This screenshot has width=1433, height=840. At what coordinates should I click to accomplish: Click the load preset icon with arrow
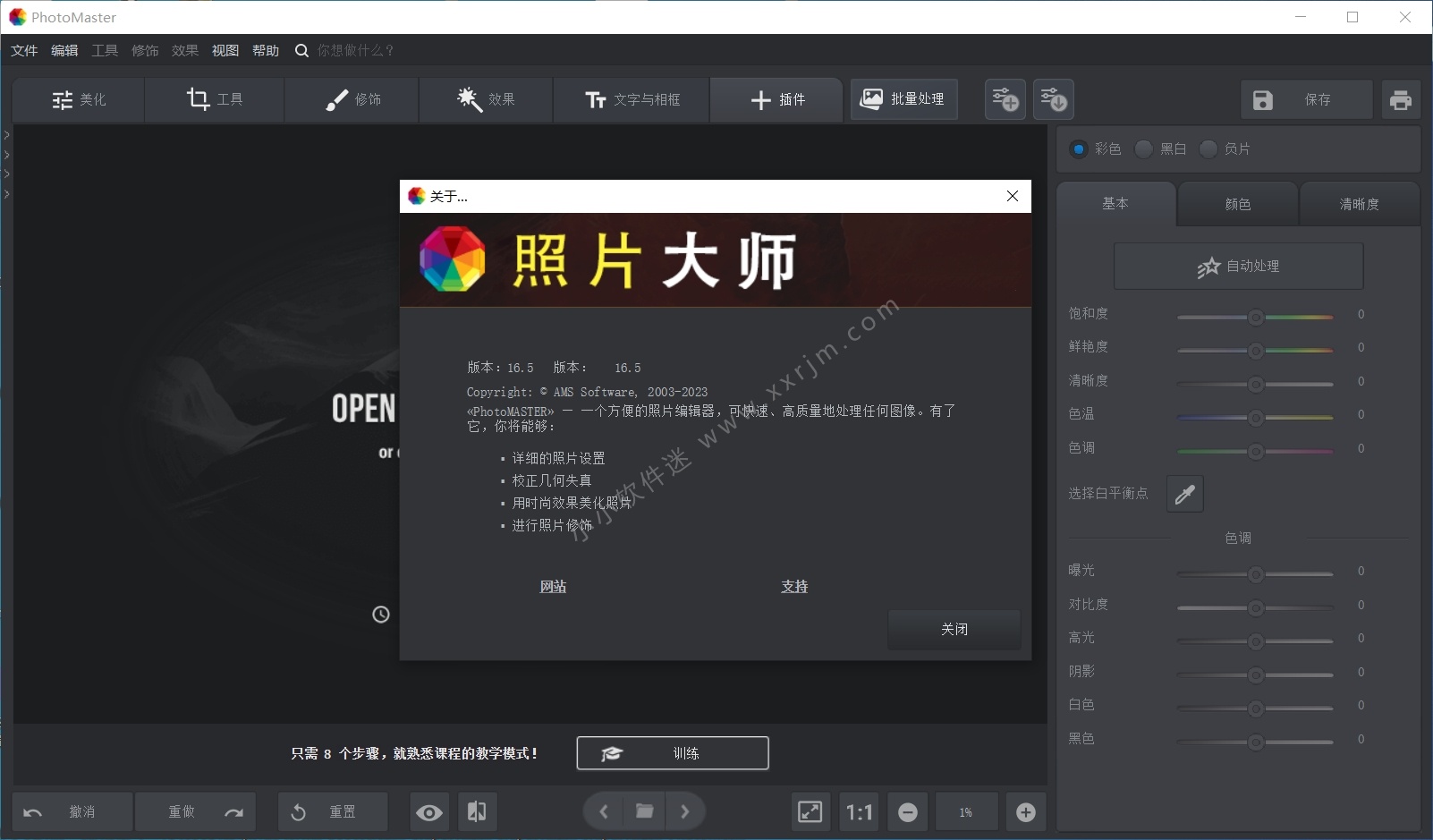(1054, 99)
